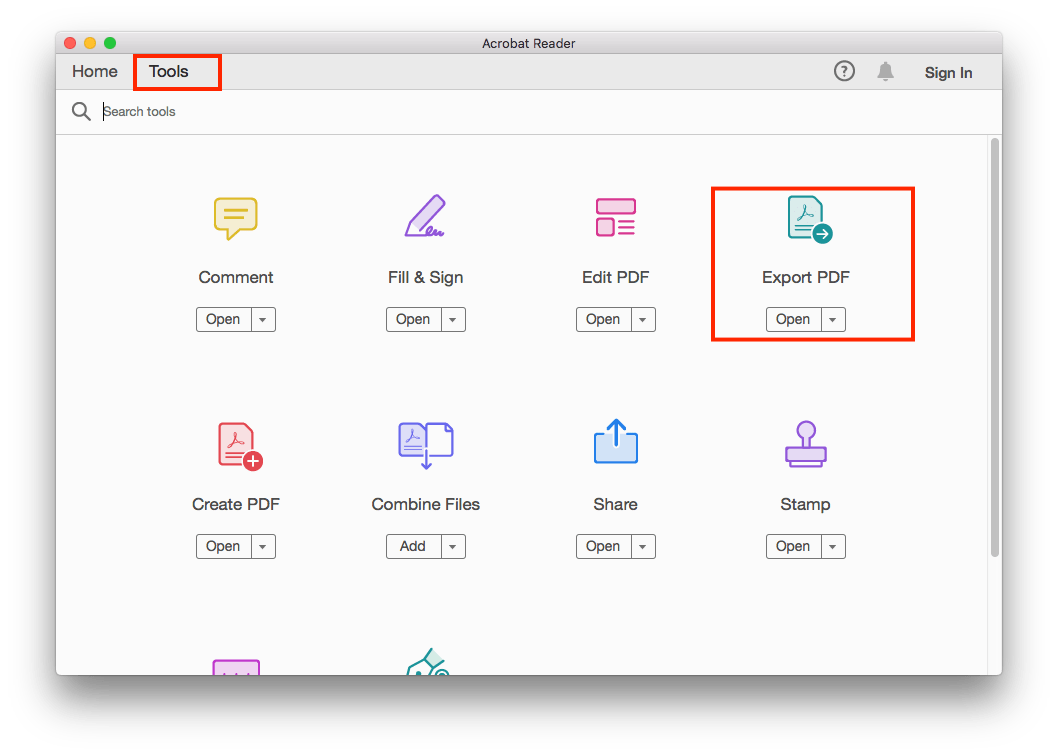The image size is (1058, 755).
Task: Open the Fill & Sign tool button
Action: pos(414,319)
